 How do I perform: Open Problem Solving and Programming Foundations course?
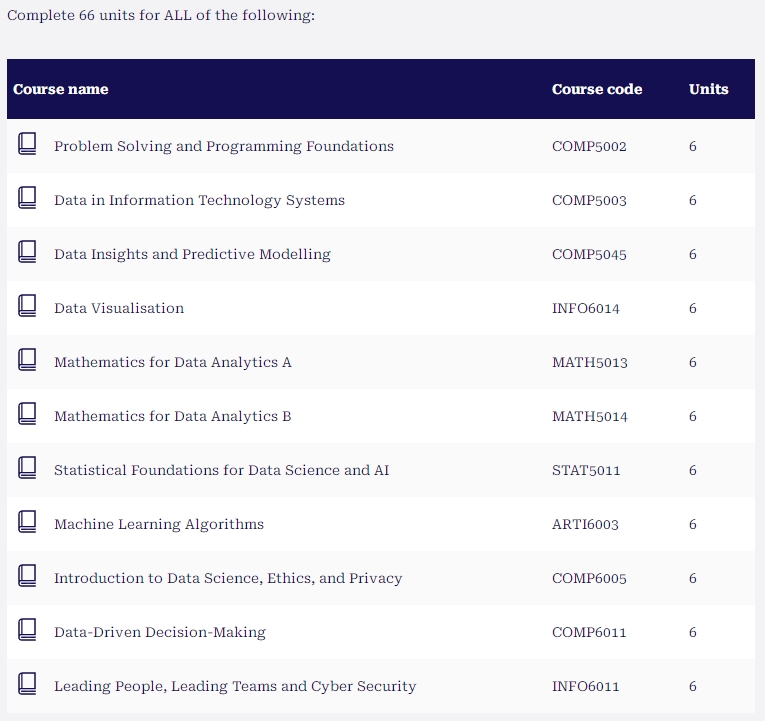[x=224, y=146]
